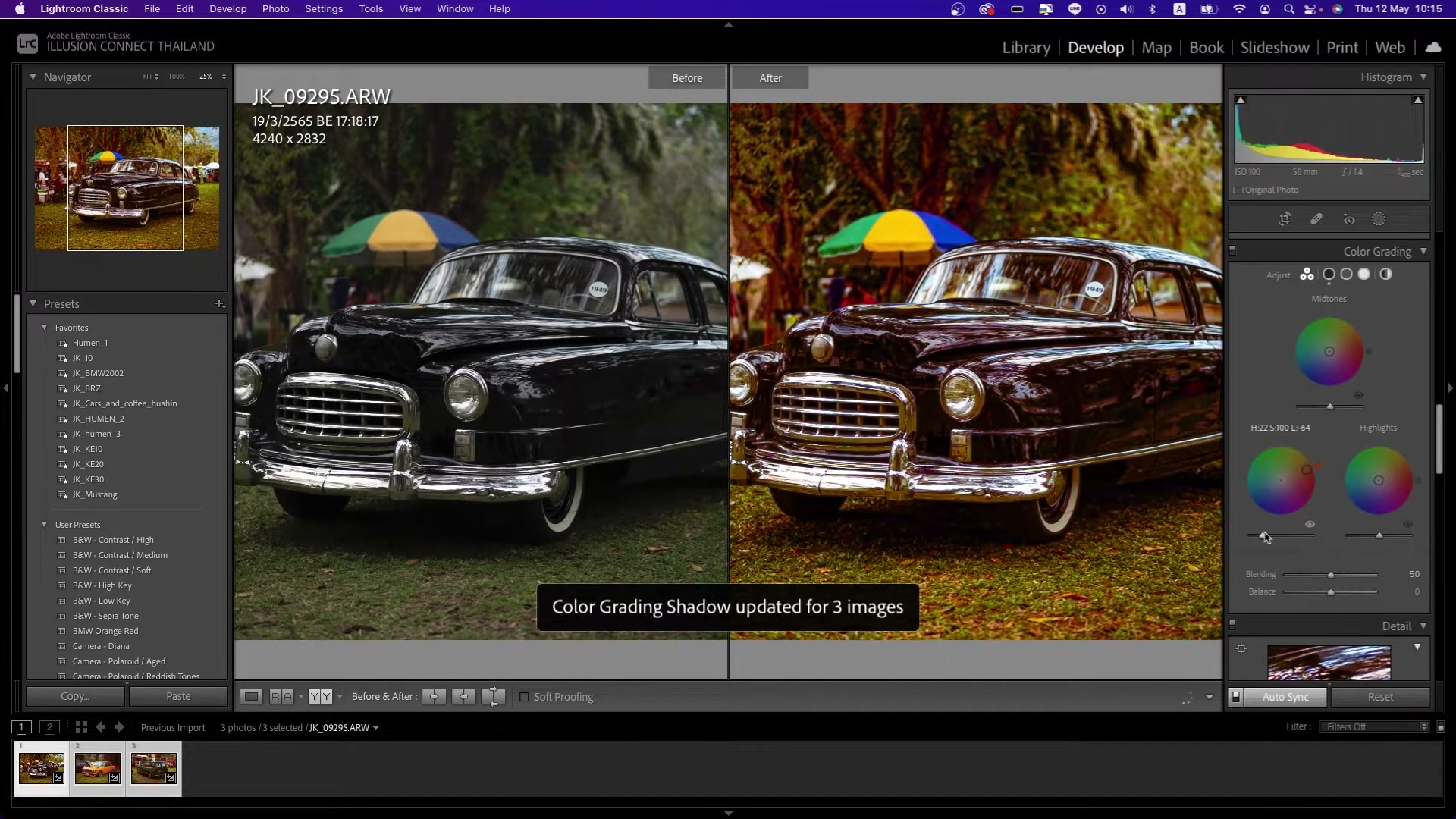Open toolbar content options dropdown arrow
The height and width of the screenshot is (819, 1456).
[1210, 696]
